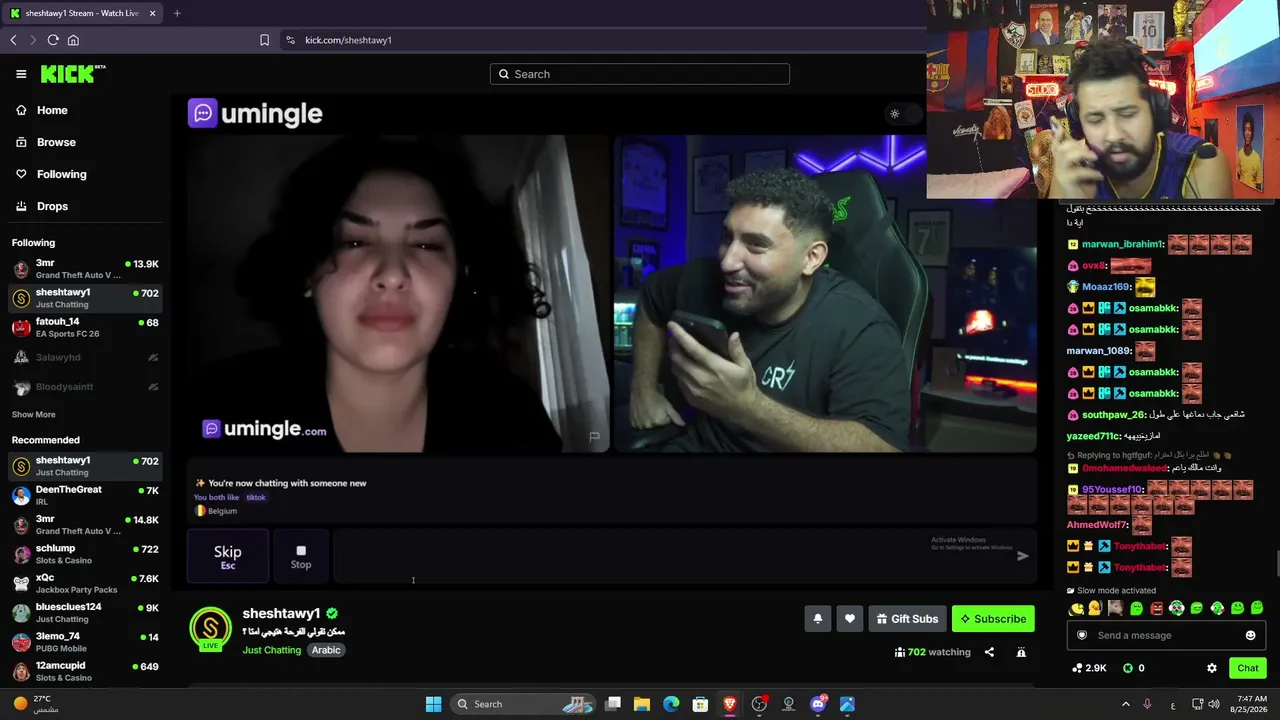Image resolution: width=1280 pixels, height=720 pixels.
Task: Click the green Chat send button
Action: [1248, 668]
